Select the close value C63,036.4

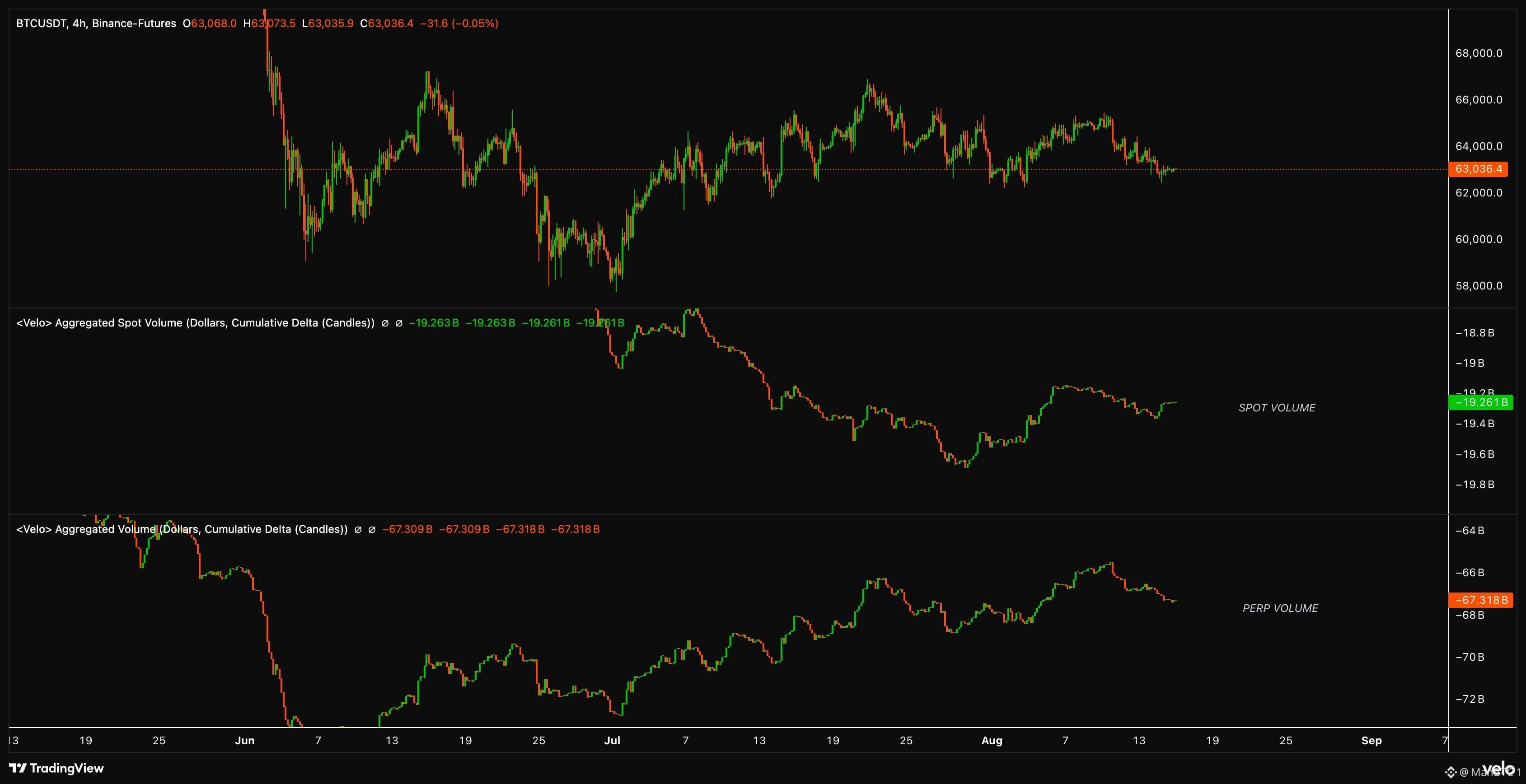(387, 23)
